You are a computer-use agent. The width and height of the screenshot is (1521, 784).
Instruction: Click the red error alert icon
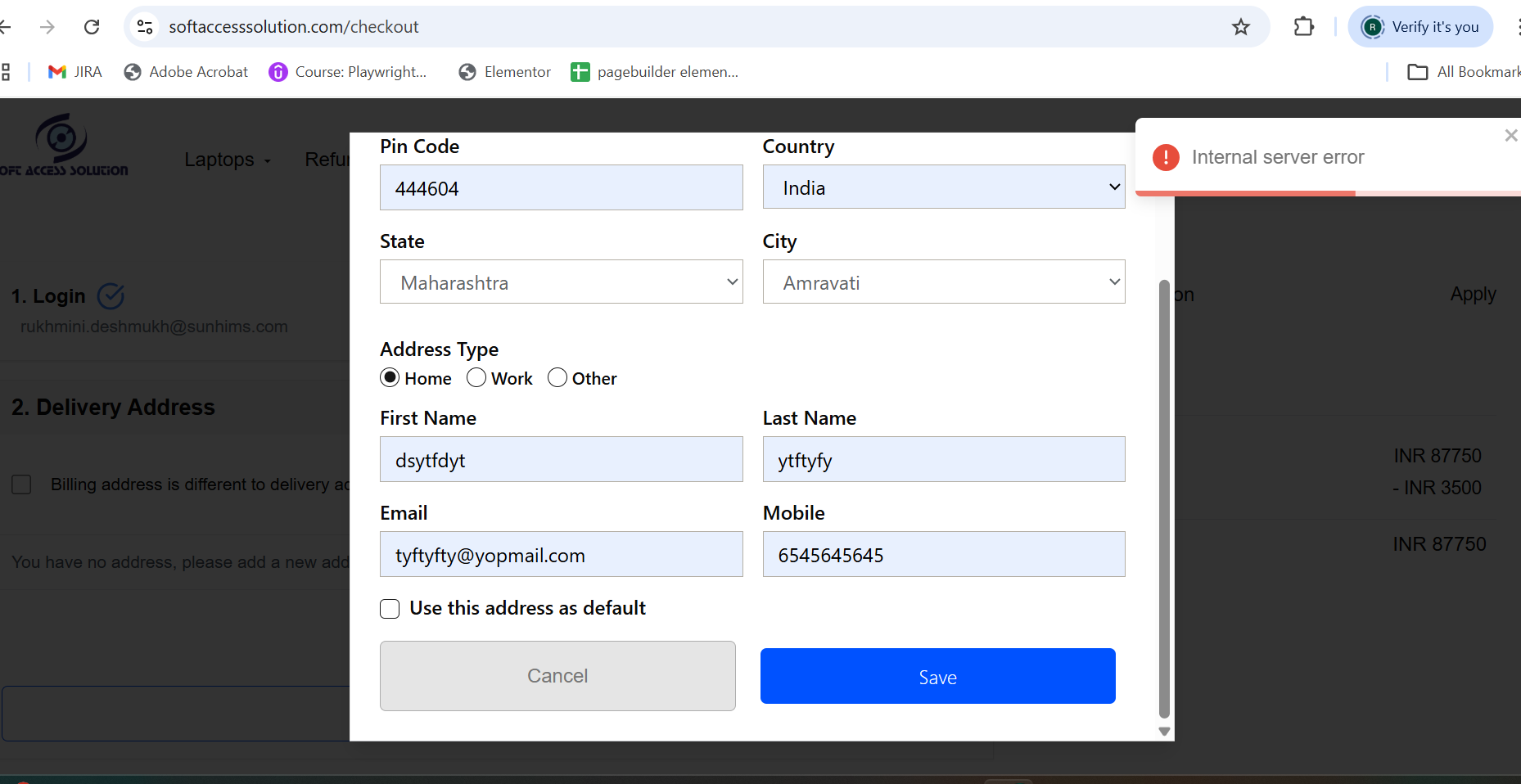[x=1166, y=157]
